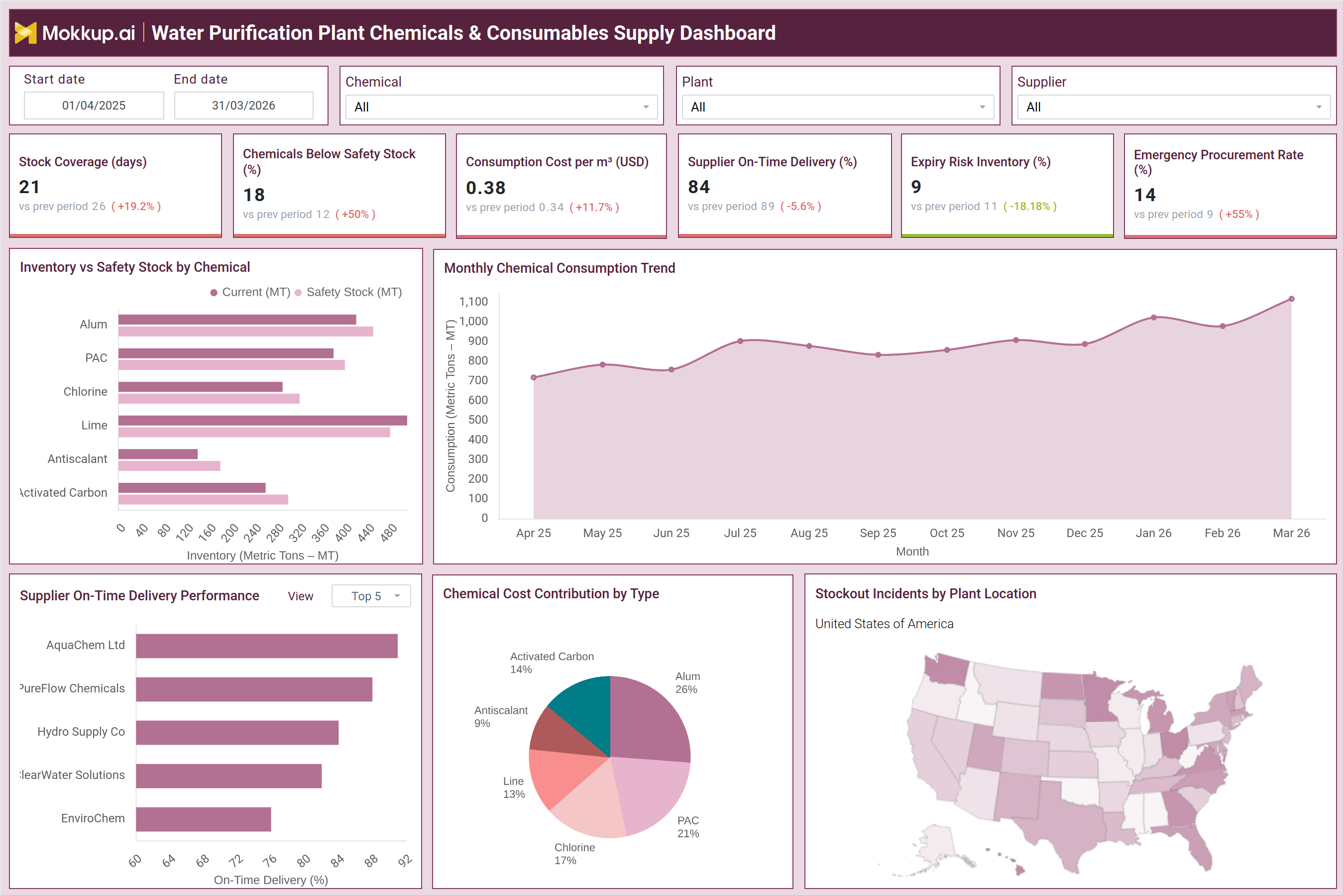Open the Chemical filter dropdown

tap(501, 107)
